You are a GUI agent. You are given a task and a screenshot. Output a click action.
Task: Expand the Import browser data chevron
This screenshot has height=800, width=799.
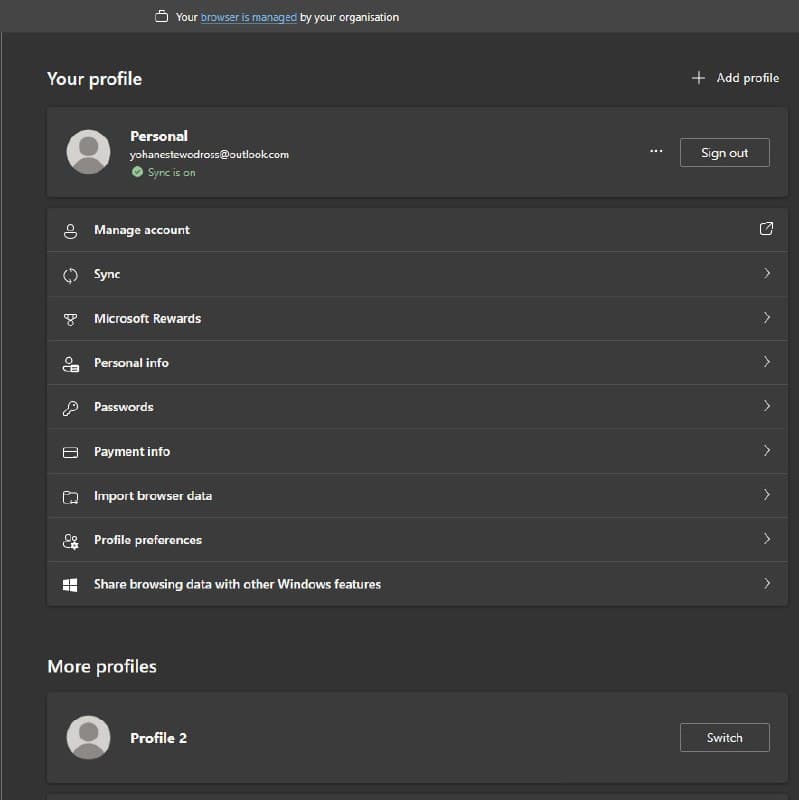tap(766, 495)
